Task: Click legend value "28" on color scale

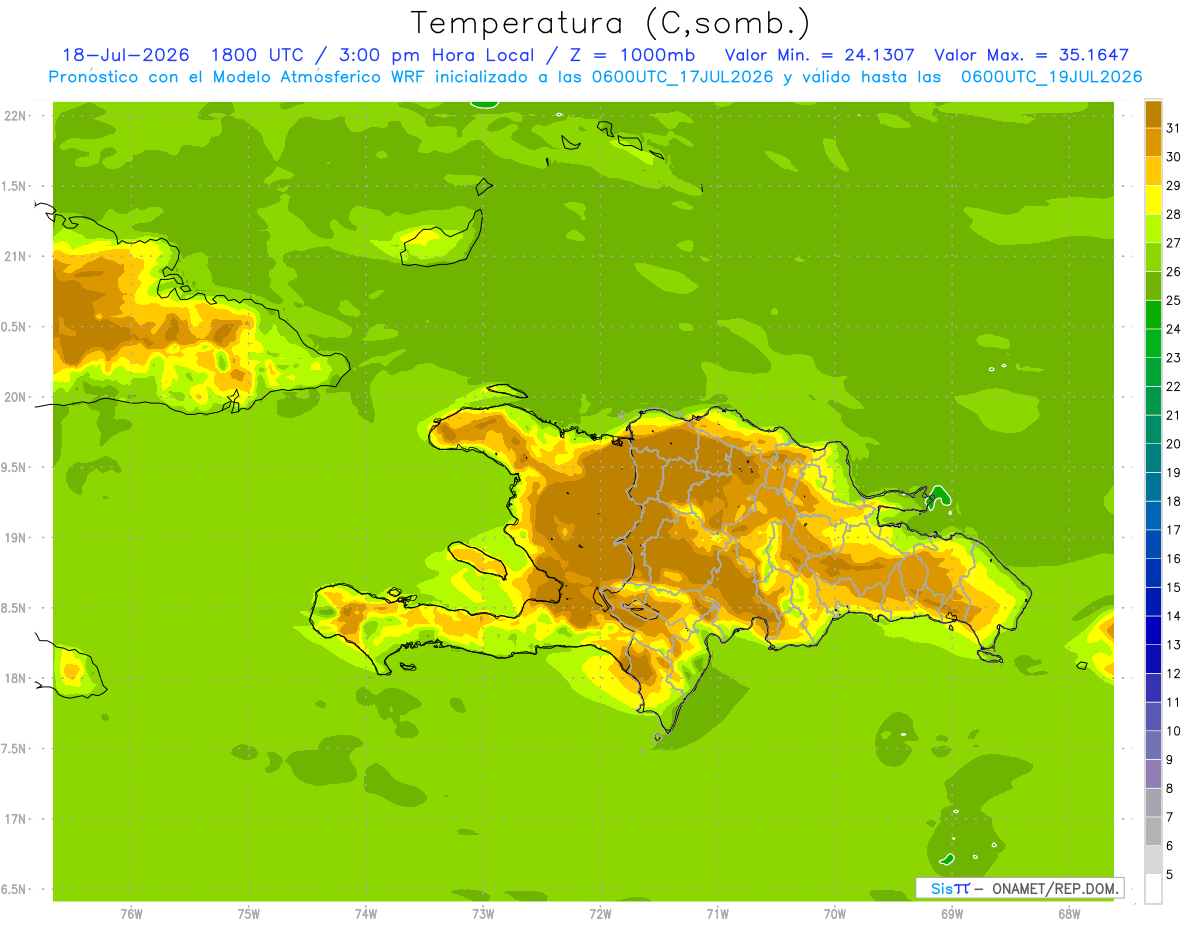Action: coord(1173,214)
